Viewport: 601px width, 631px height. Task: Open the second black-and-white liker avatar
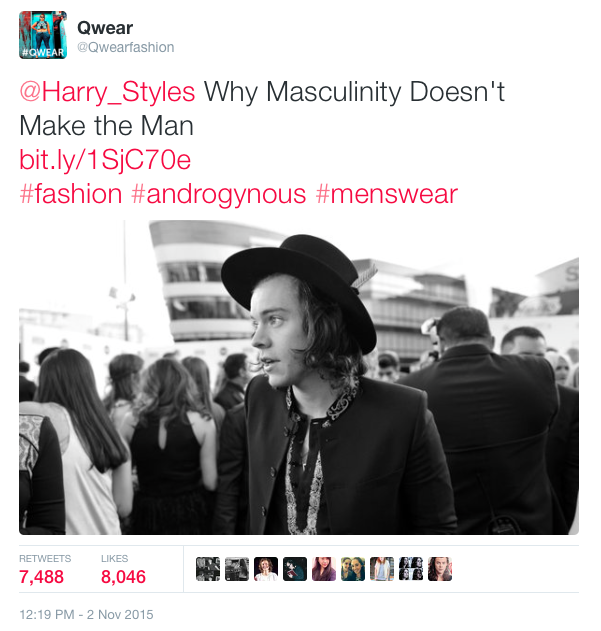(237, 569)
